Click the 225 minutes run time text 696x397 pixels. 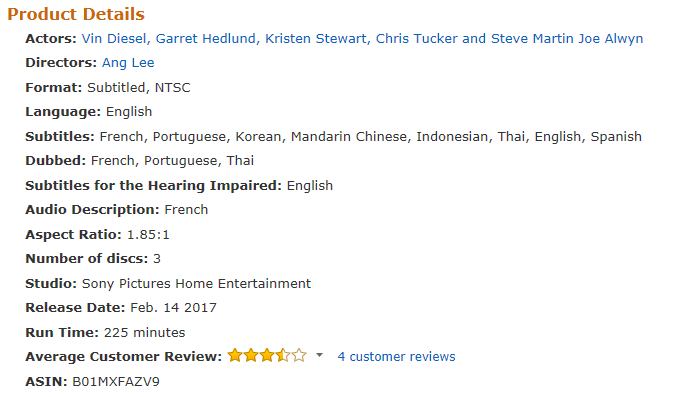pyautogui.click(x=144, y=333)
